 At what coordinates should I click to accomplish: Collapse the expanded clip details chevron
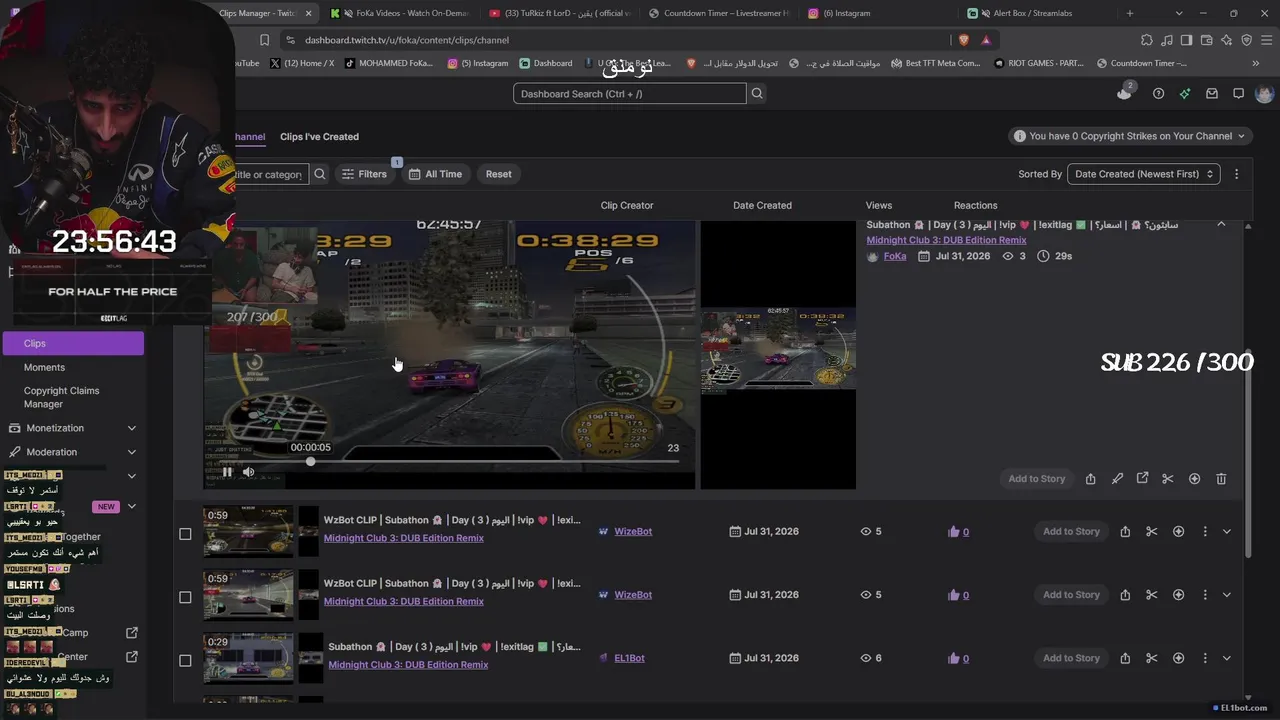coord(1221,225)
